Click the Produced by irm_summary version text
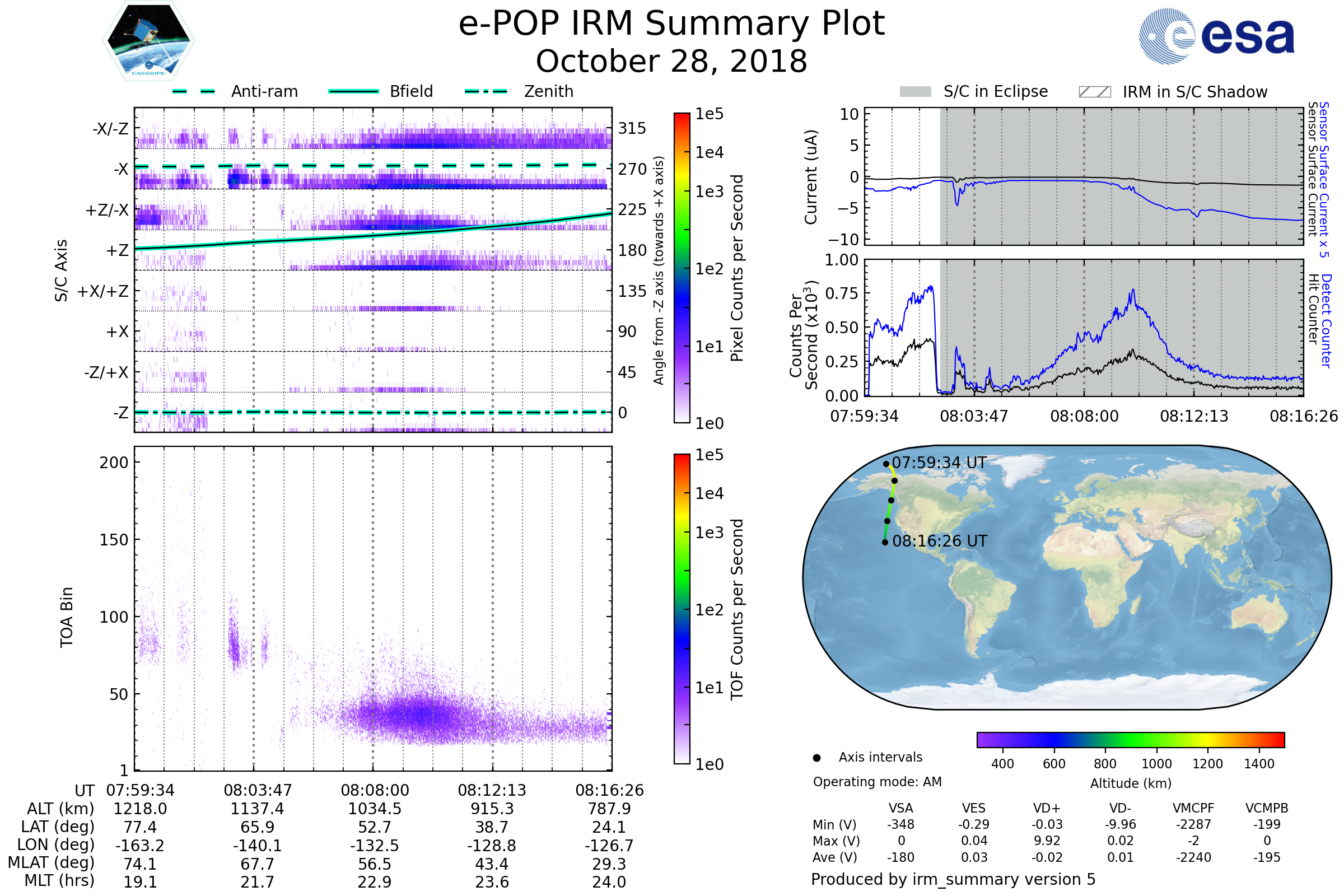 [953, 879]
